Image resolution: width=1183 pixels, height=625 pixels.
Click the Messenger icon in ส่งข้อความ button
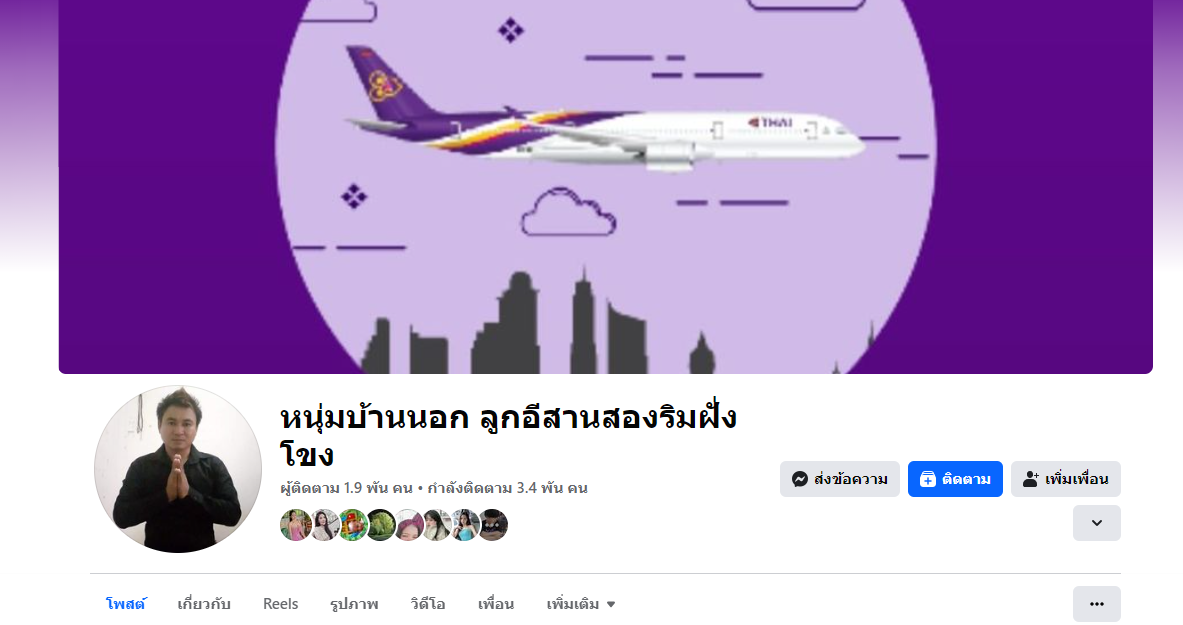(x=800, y=479)
